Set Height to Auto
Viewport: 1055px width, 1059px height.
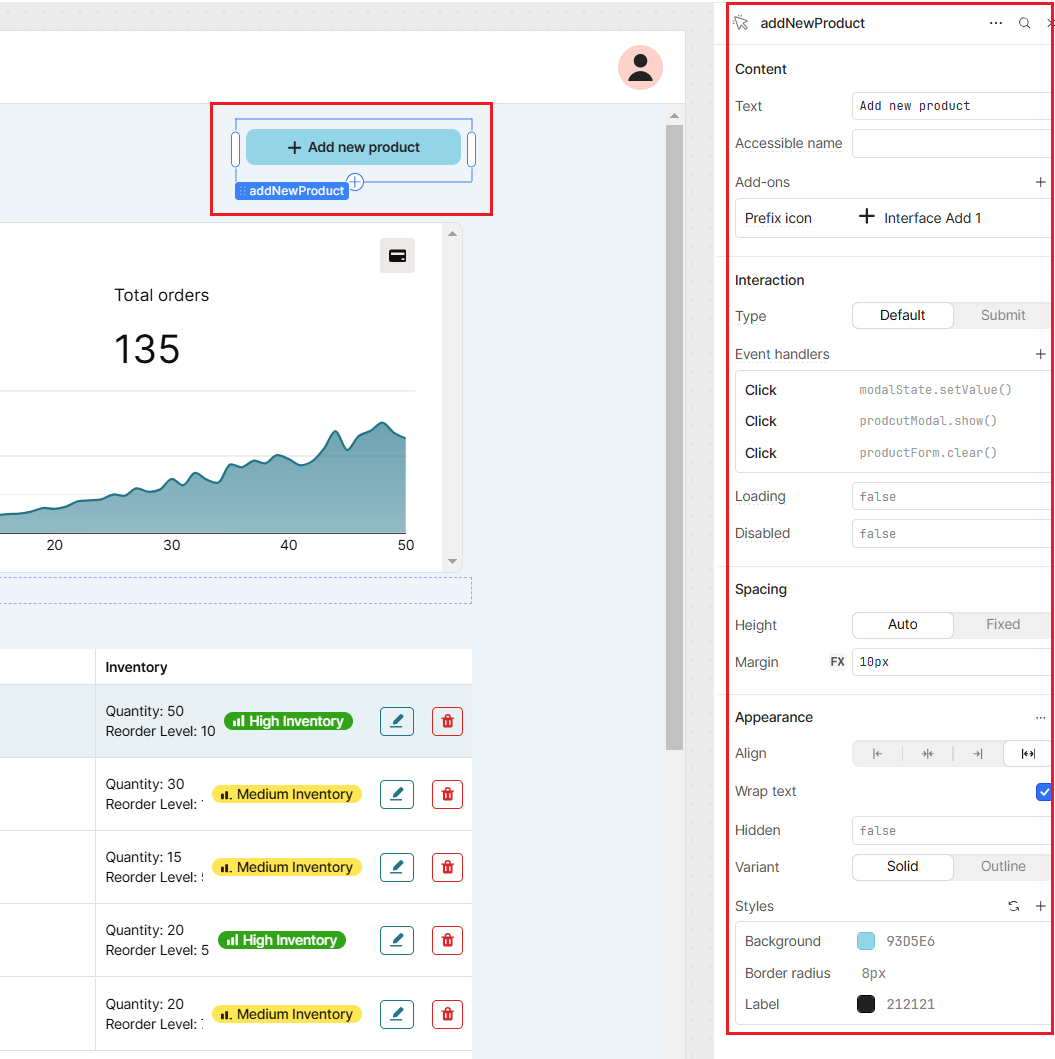pyautogui.click(x=902, y=625)
